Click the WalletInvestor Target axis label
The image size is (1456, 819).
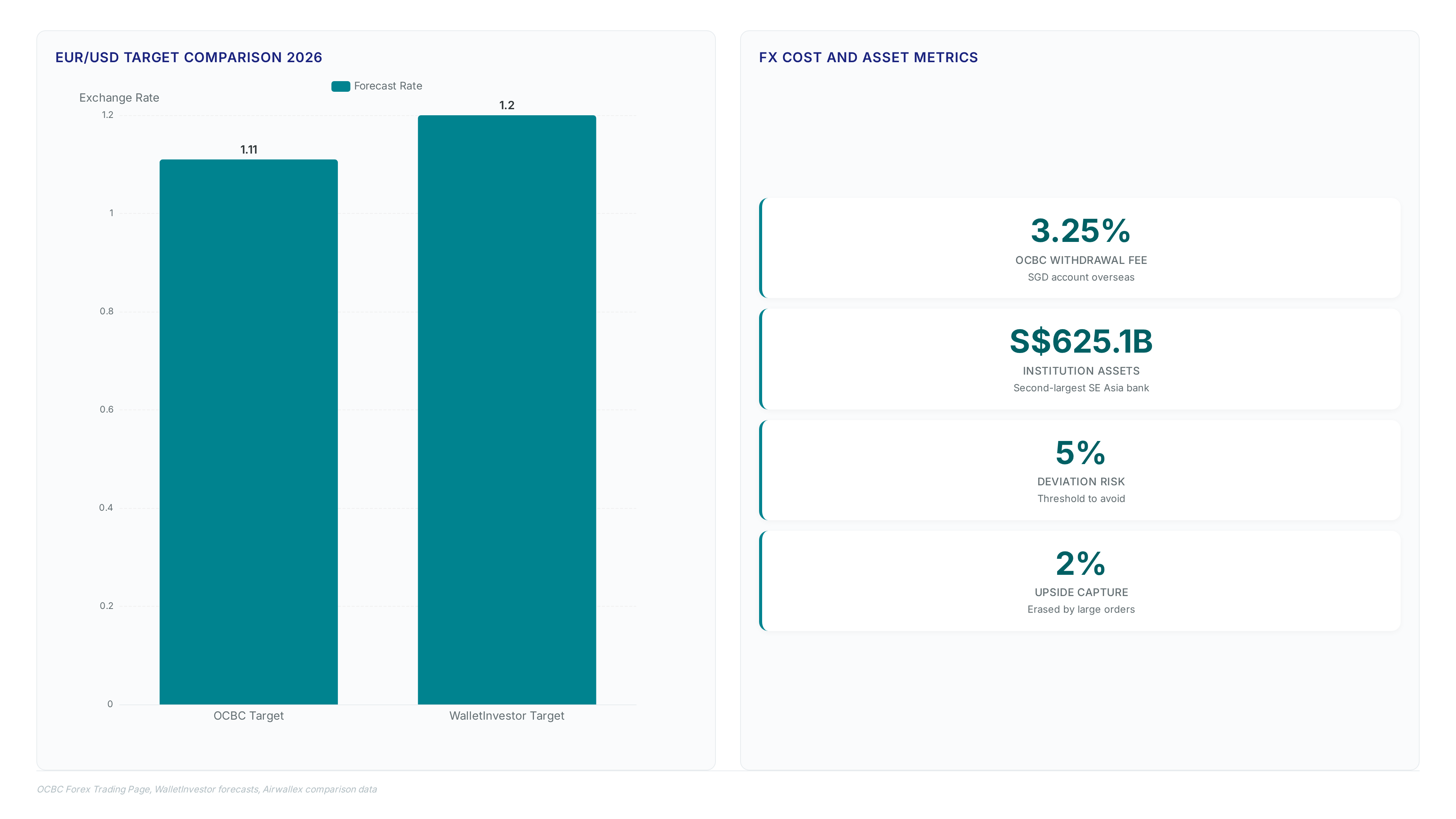click(507, 715)
